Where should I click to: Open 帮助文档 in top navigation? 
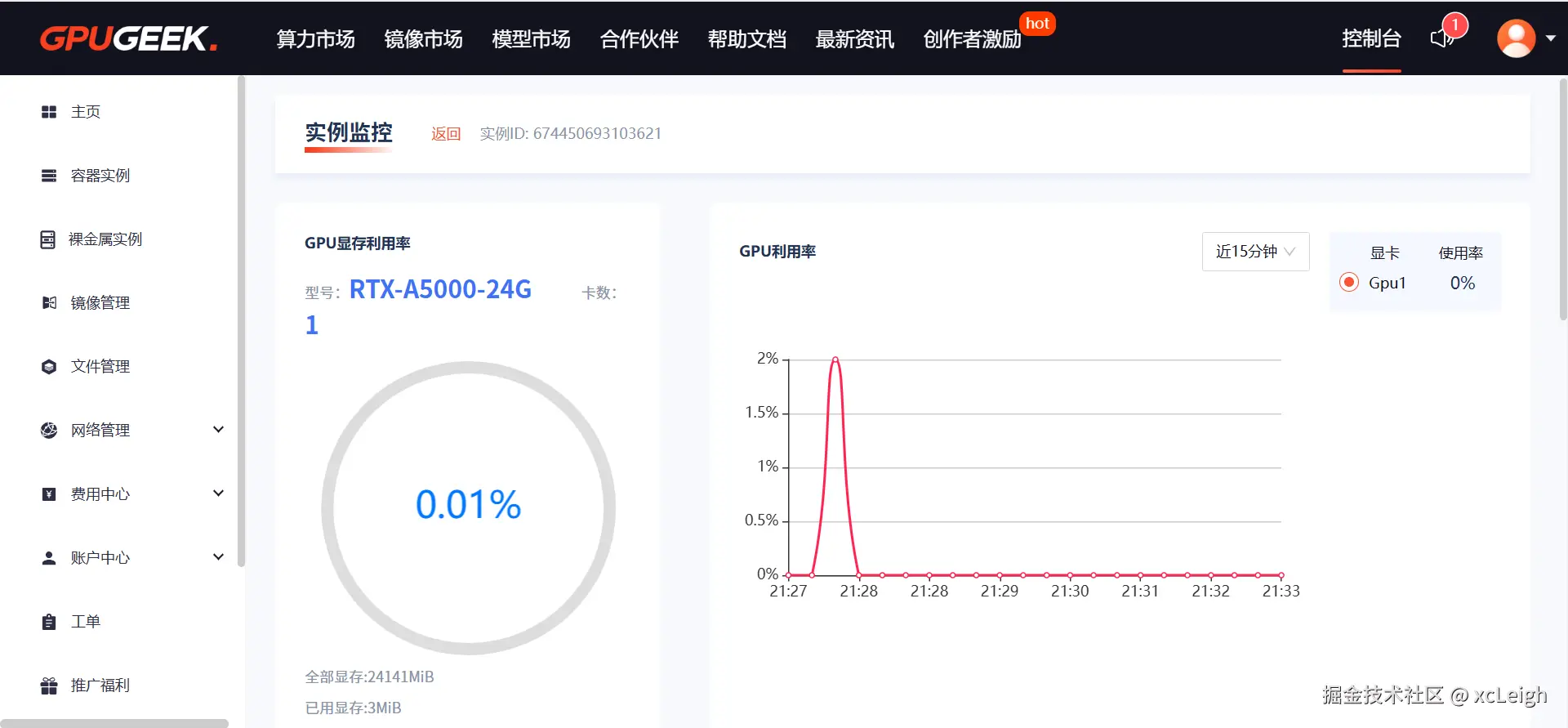746,39
